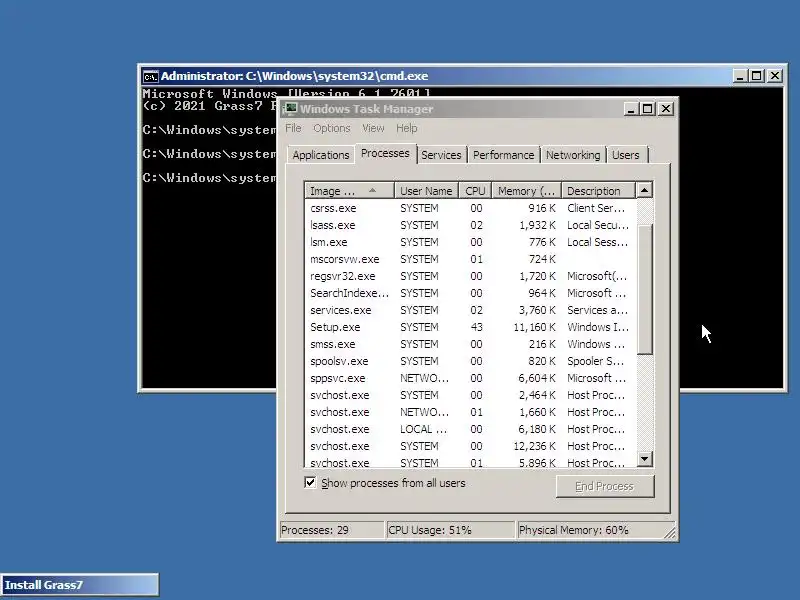
Task: Sort by Description column header
Action: (598, 191)
